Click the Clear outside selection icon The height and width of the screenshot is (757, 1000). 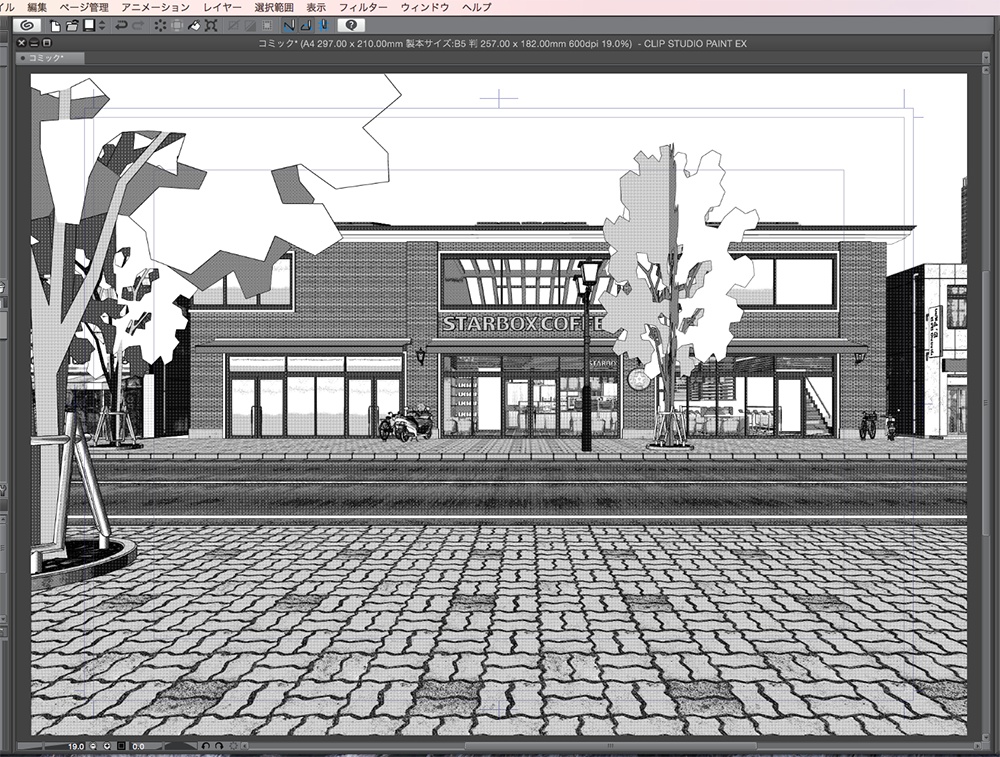pos(177,26)
